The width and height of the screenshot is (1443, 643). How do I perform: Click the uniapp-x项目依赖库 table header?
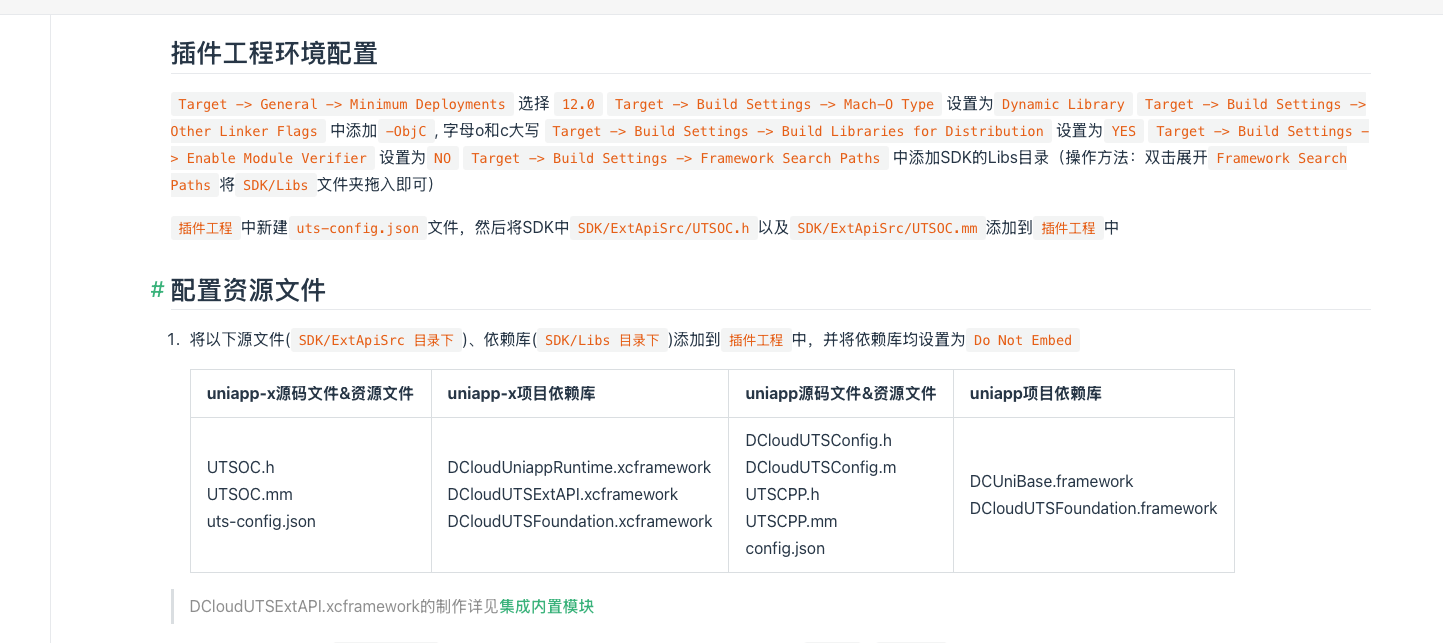coord(521,394)
